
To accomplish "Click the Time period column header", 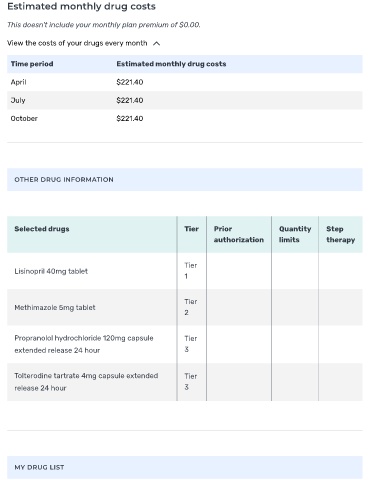I will point(32,64).
